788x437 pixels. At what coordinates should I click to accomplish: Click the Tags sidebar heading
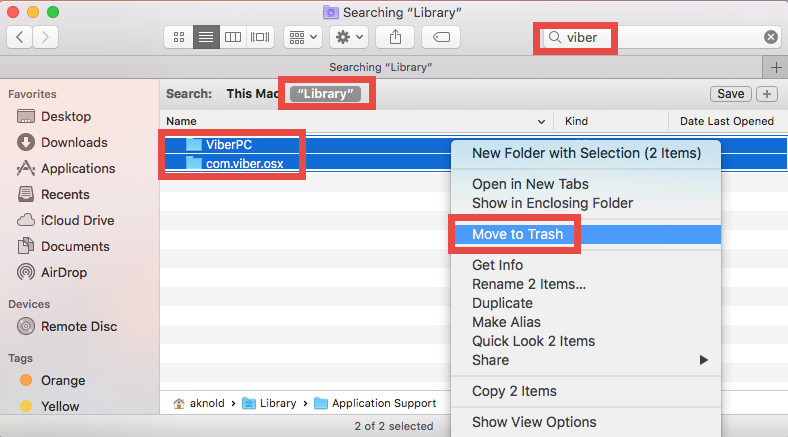click(21, 359)
